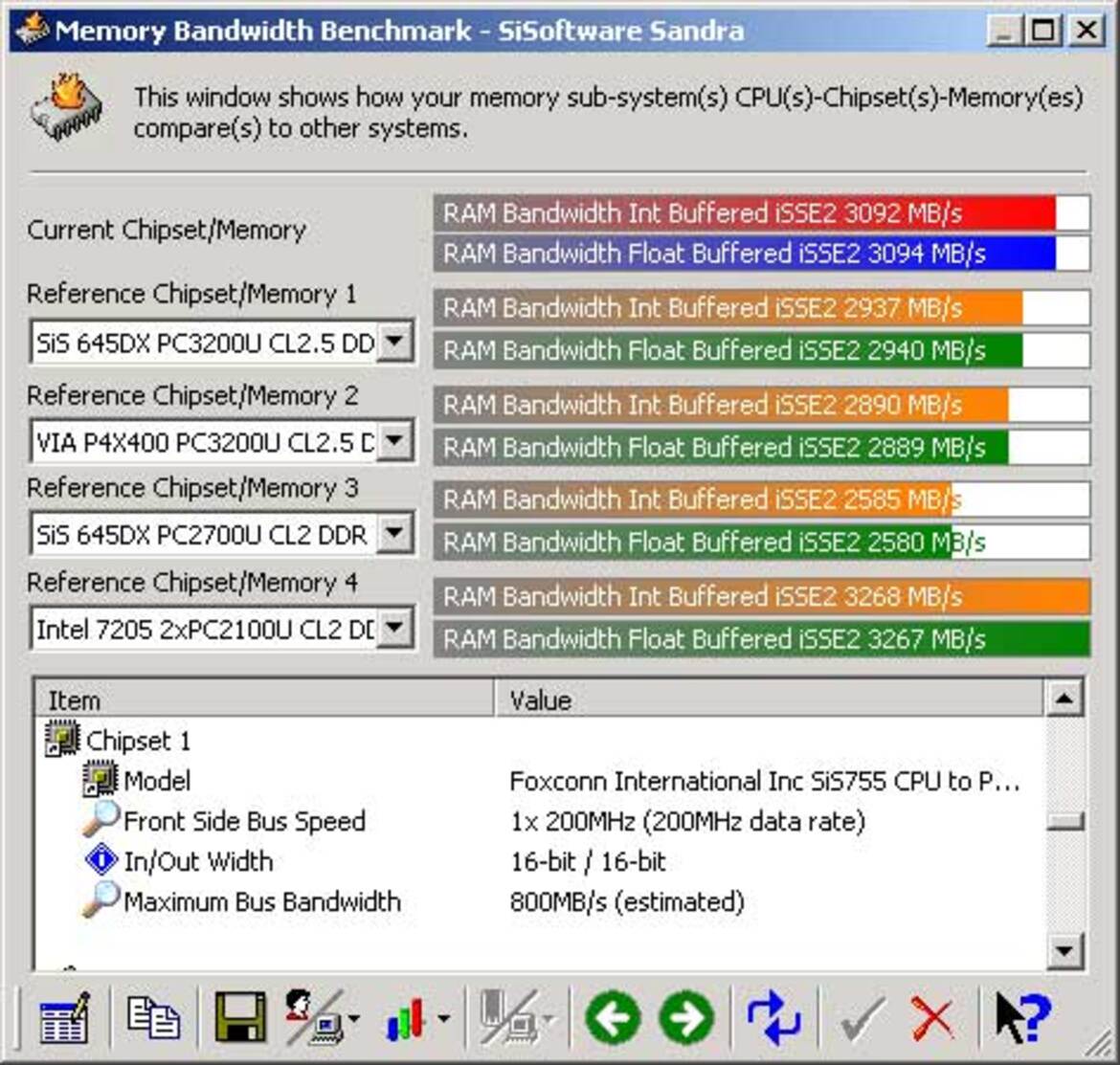Click the magnifier icon beside Front Side Bus Speed
The image size is (1120, 1065).
point(100,819)
